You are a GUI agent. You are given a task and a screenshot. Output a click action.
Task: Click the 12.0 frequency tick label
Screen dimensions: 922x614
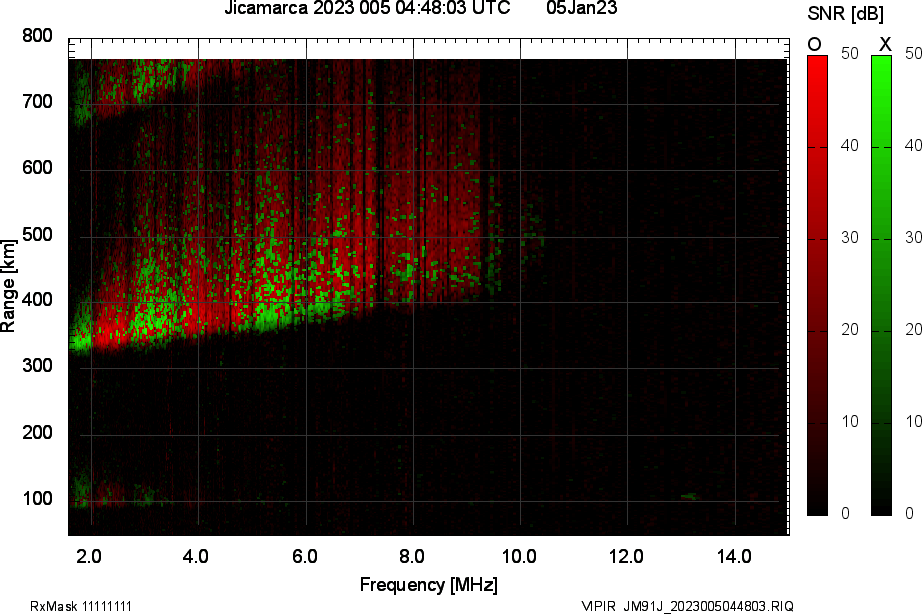(626, 556)
